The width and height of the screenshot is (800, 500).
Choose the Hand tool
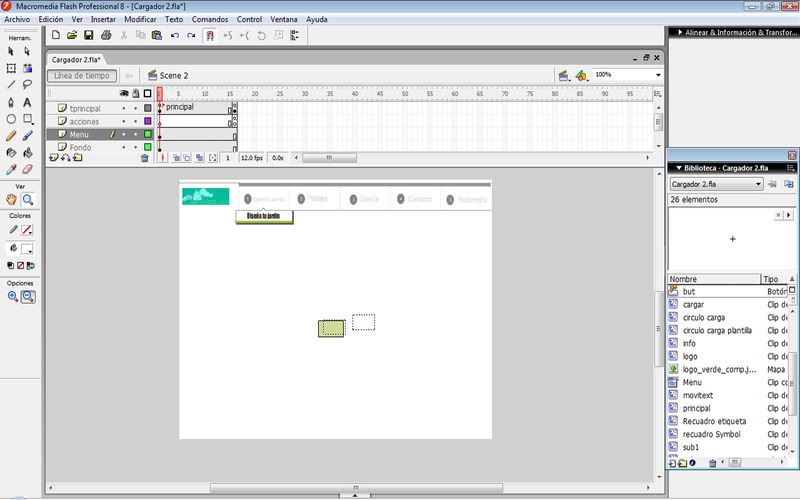pos(11,200)
